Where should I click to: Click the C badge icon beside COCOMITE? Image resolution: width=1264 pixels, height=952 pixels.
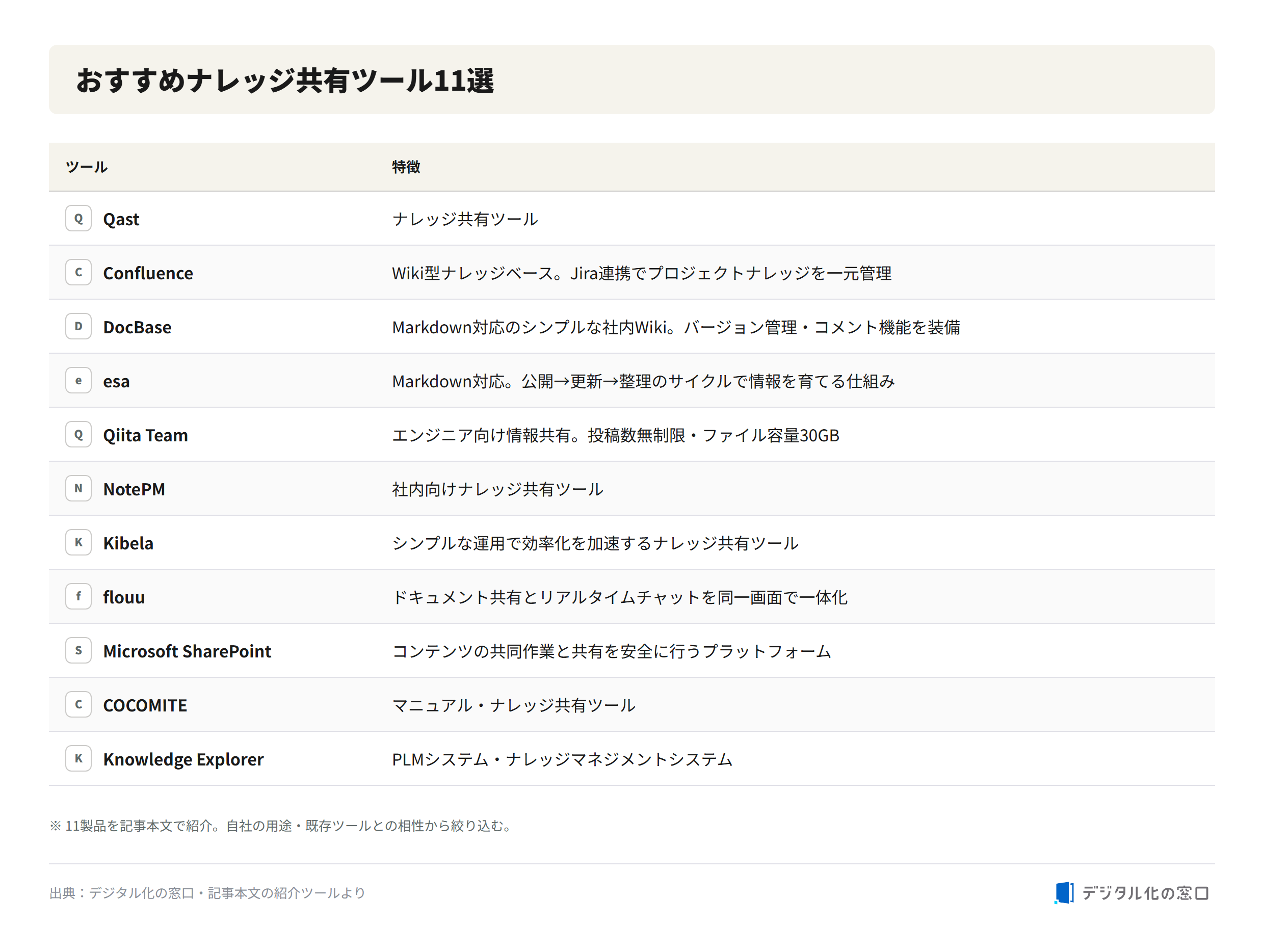tap(78, 704)
